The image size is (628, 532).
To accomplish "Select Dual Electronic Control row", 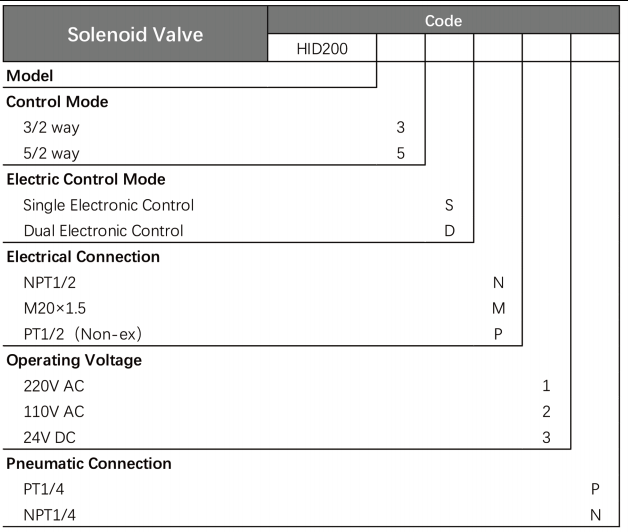I will pos(103,231).
